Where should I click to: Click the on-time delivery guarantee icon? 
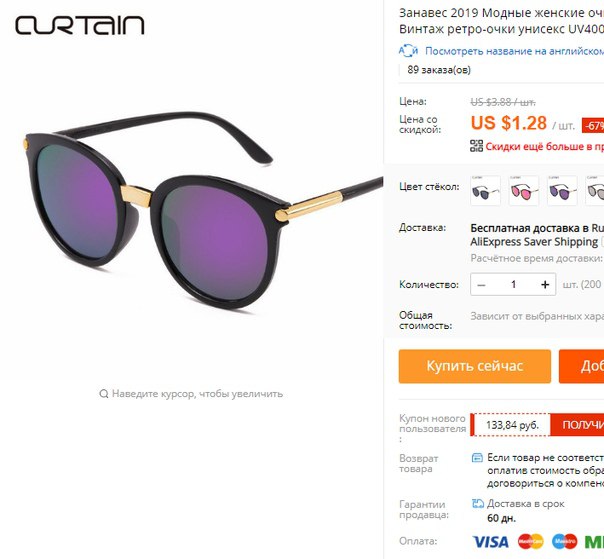[478, 503]
